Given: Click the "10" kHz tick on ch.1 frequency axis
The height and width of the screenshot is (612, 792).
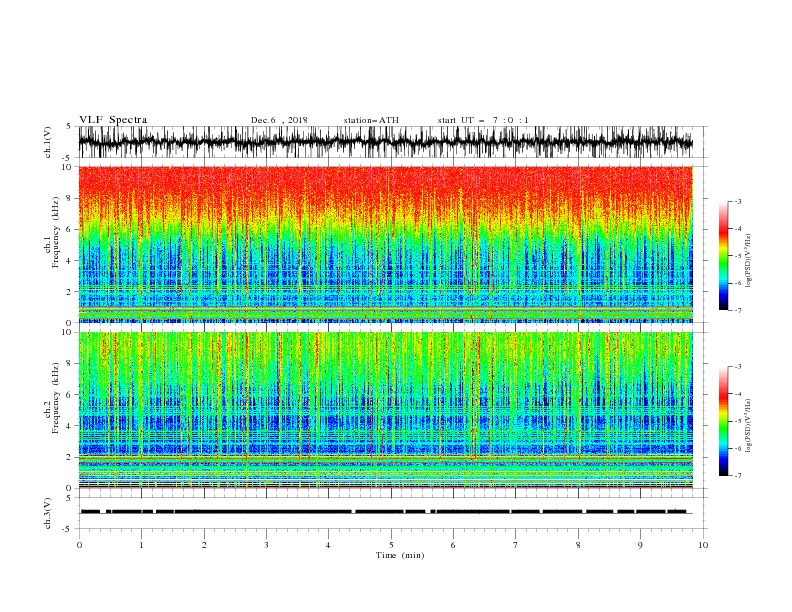Looking at the screenshot, I should (67, 167).
